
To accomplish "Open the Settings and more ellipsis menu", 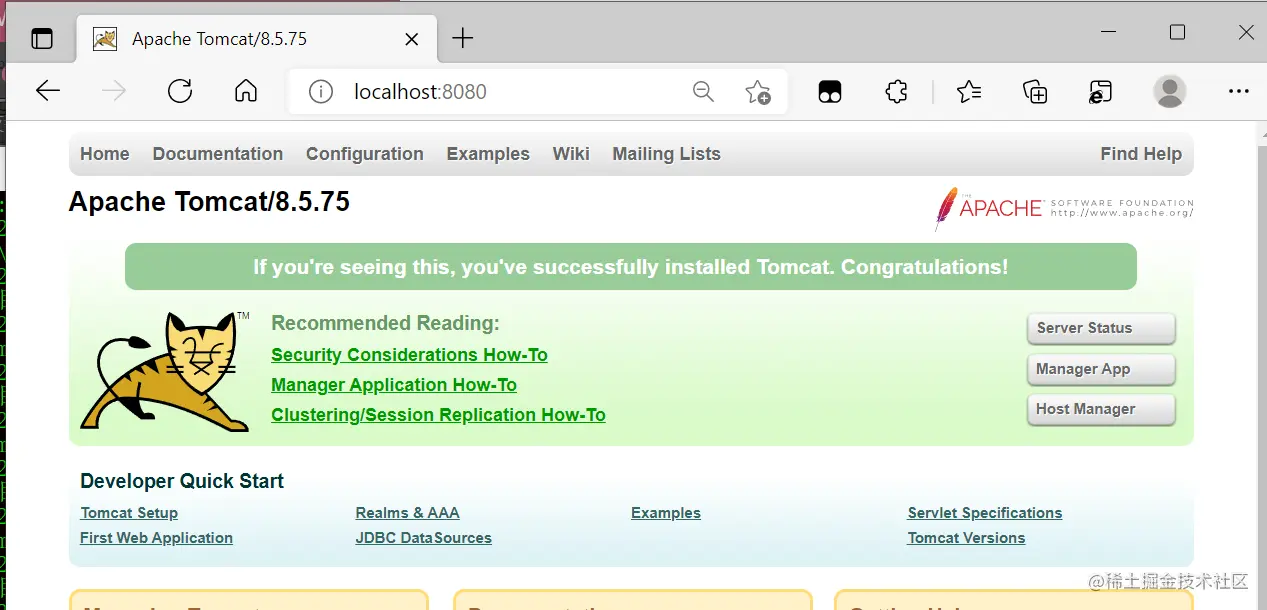I will (1239, 92).
